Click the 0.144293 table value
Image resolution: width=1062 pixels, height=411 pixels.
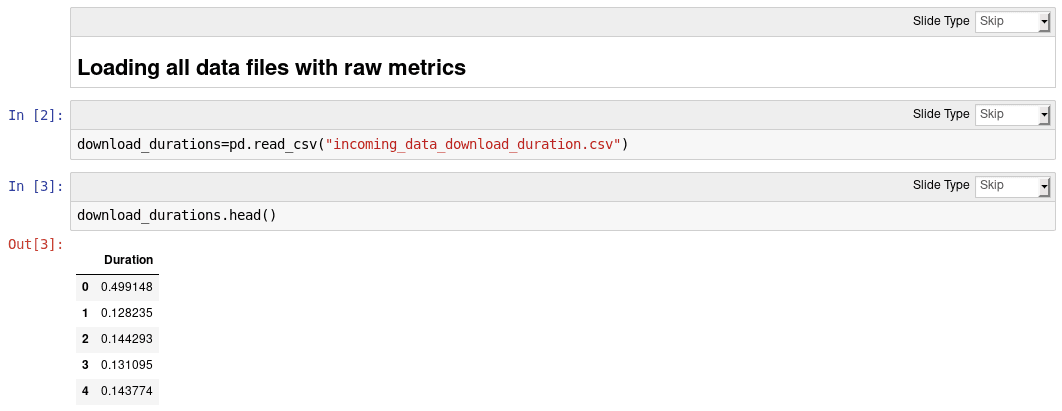click(127, 339)
